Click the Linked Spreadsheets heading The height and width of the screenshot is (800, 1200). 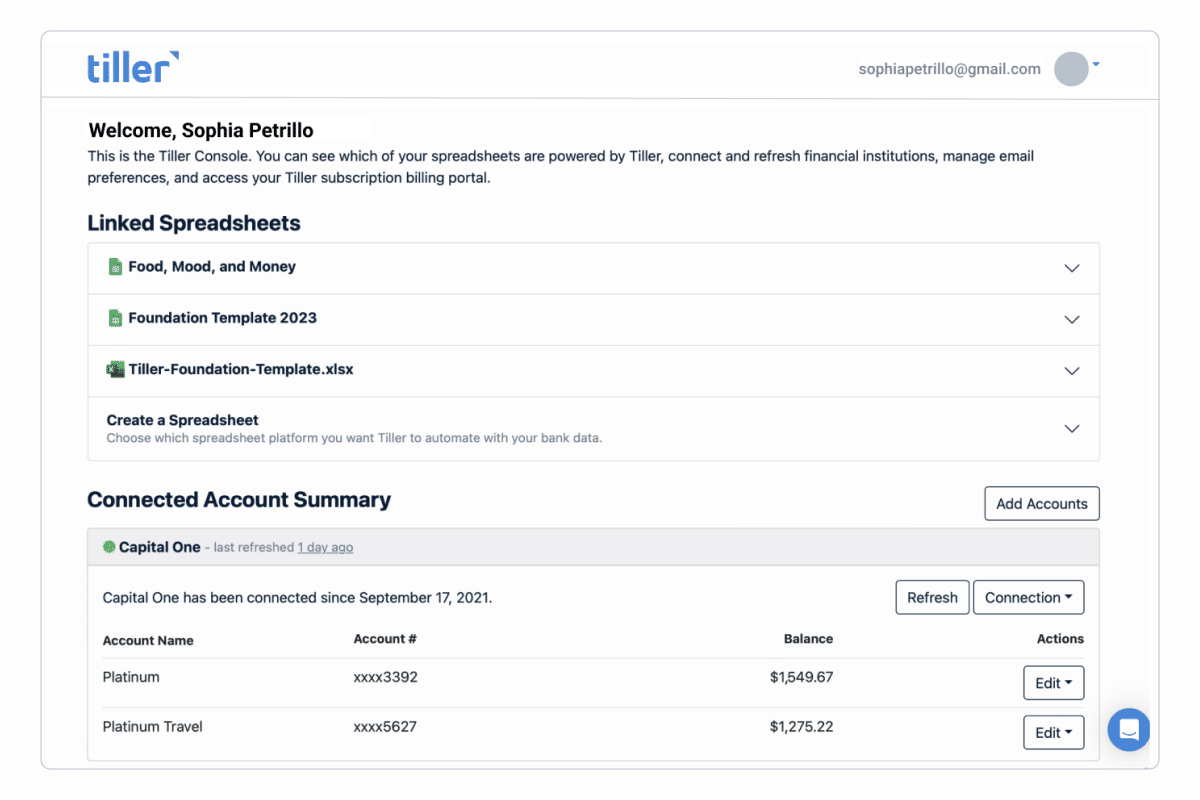click(x=194, y=223)
